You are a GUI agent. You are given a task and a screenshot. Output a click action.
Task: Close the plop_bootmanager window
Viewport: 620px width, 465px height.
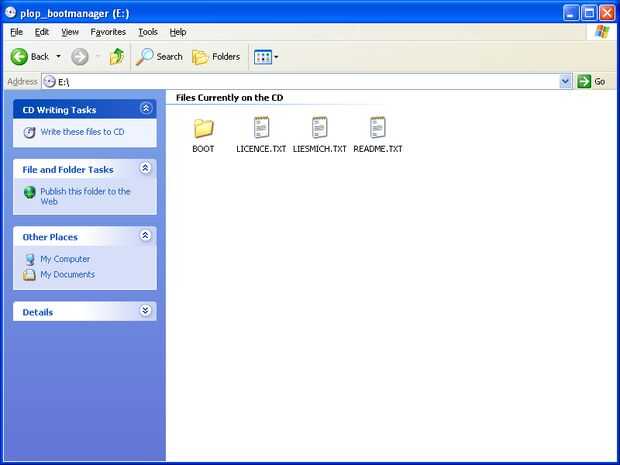607,13
